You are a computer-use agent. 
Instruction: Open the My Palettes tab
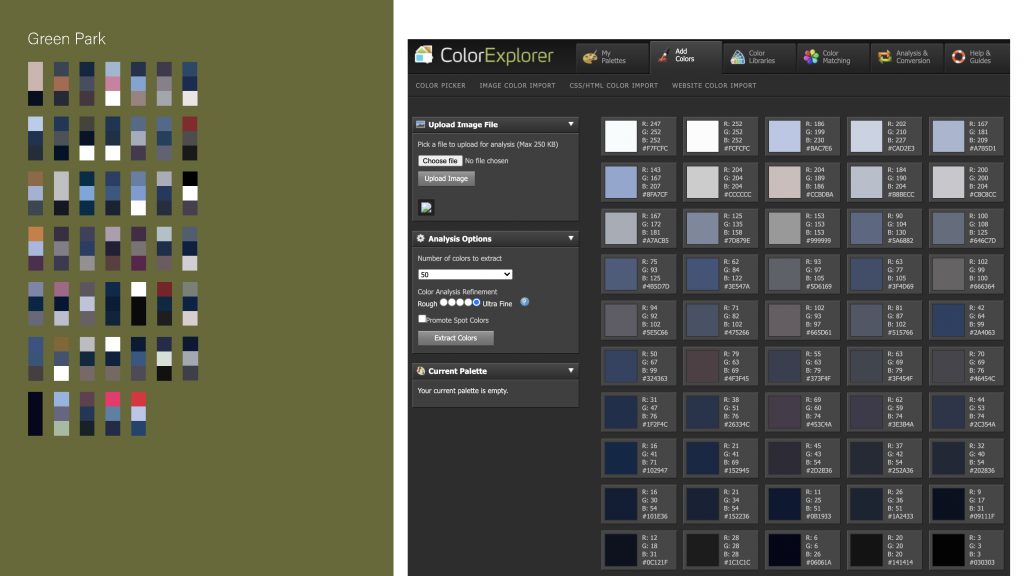[x=612, y=57]
